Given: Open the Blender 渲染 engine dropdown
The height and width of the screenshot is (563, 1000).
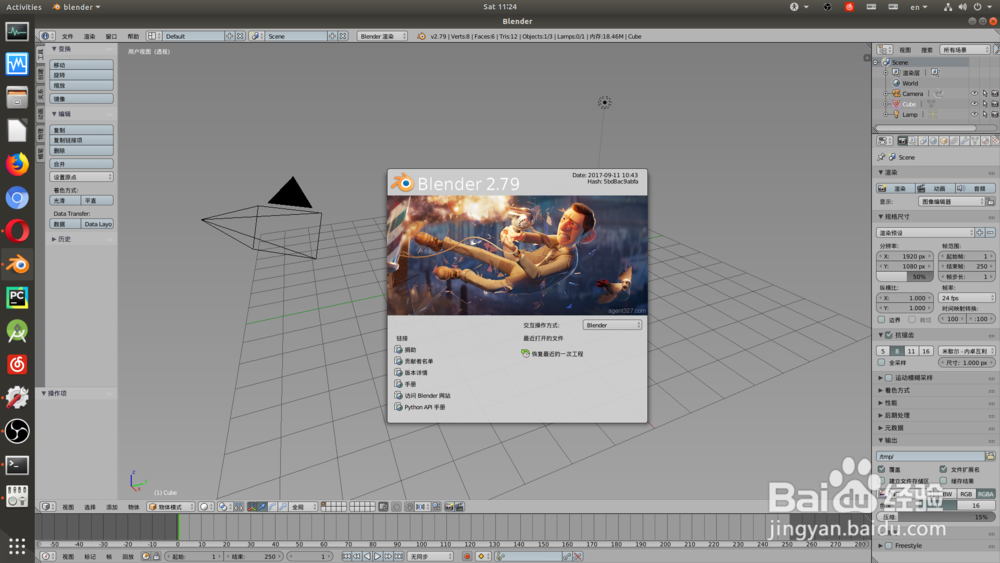Looking at the screenshot, I should (x=382, y=36).
